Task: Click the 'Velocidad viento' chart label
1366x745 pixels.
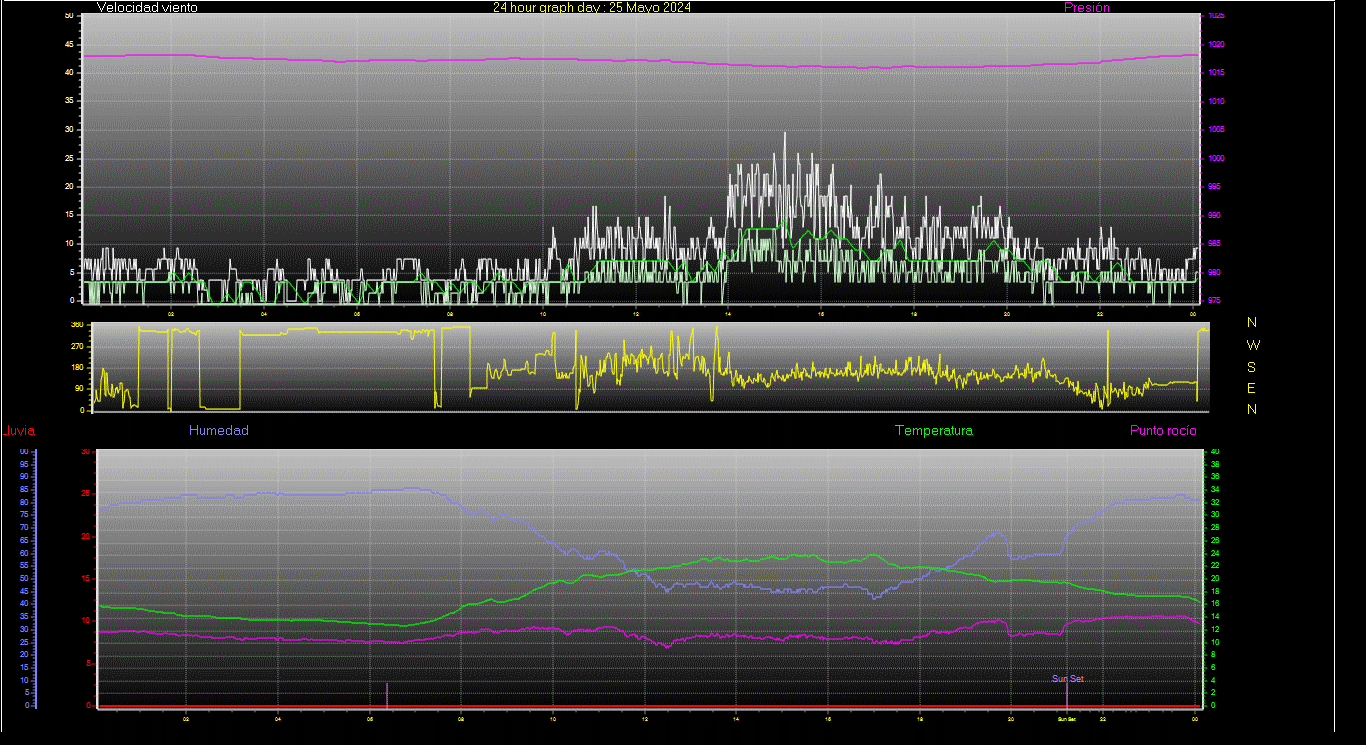Action: pos(147,7)
